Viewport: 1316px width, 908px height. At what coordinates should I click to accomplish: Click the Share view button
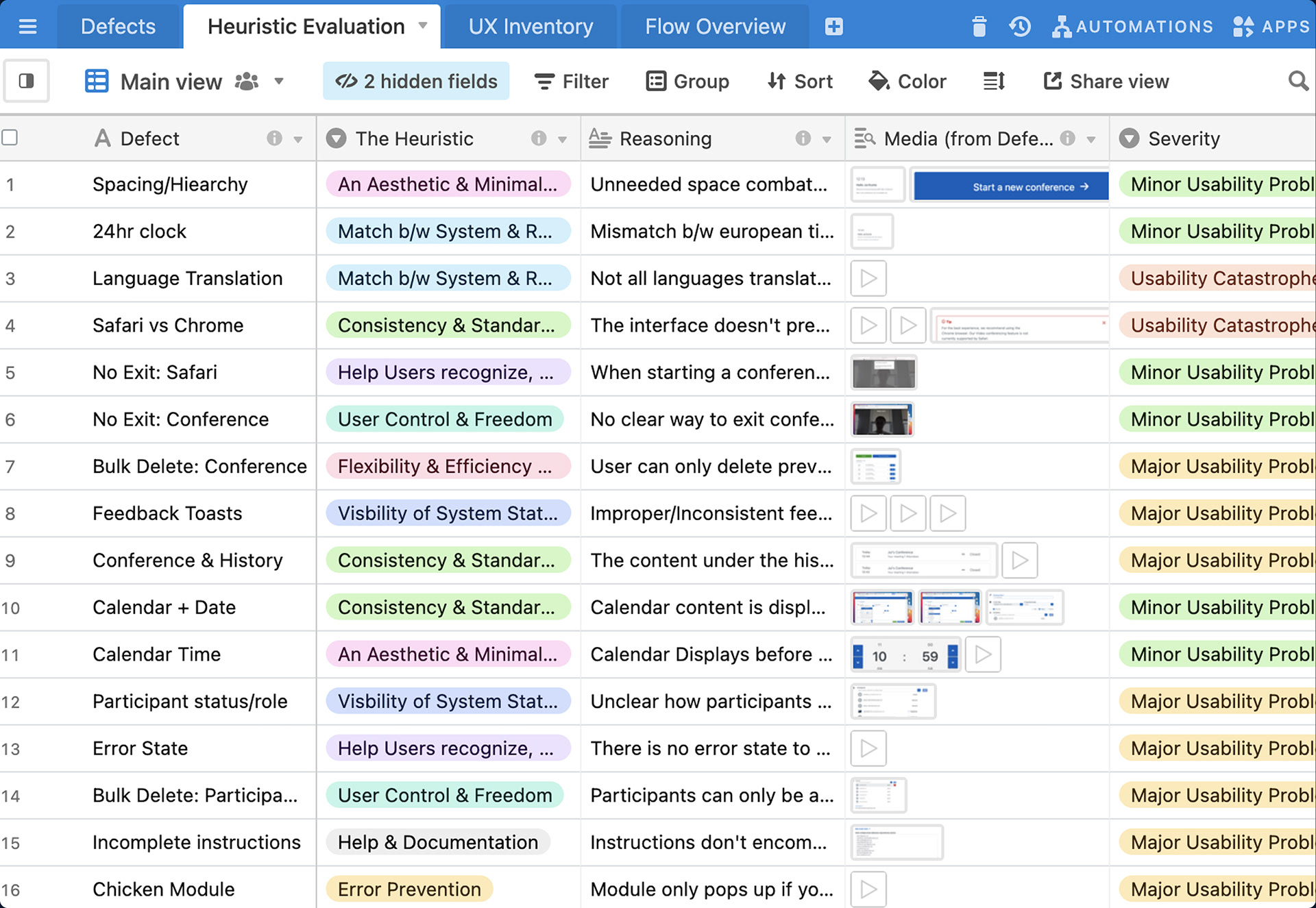pyautogui.click(x=1106, y=81)
